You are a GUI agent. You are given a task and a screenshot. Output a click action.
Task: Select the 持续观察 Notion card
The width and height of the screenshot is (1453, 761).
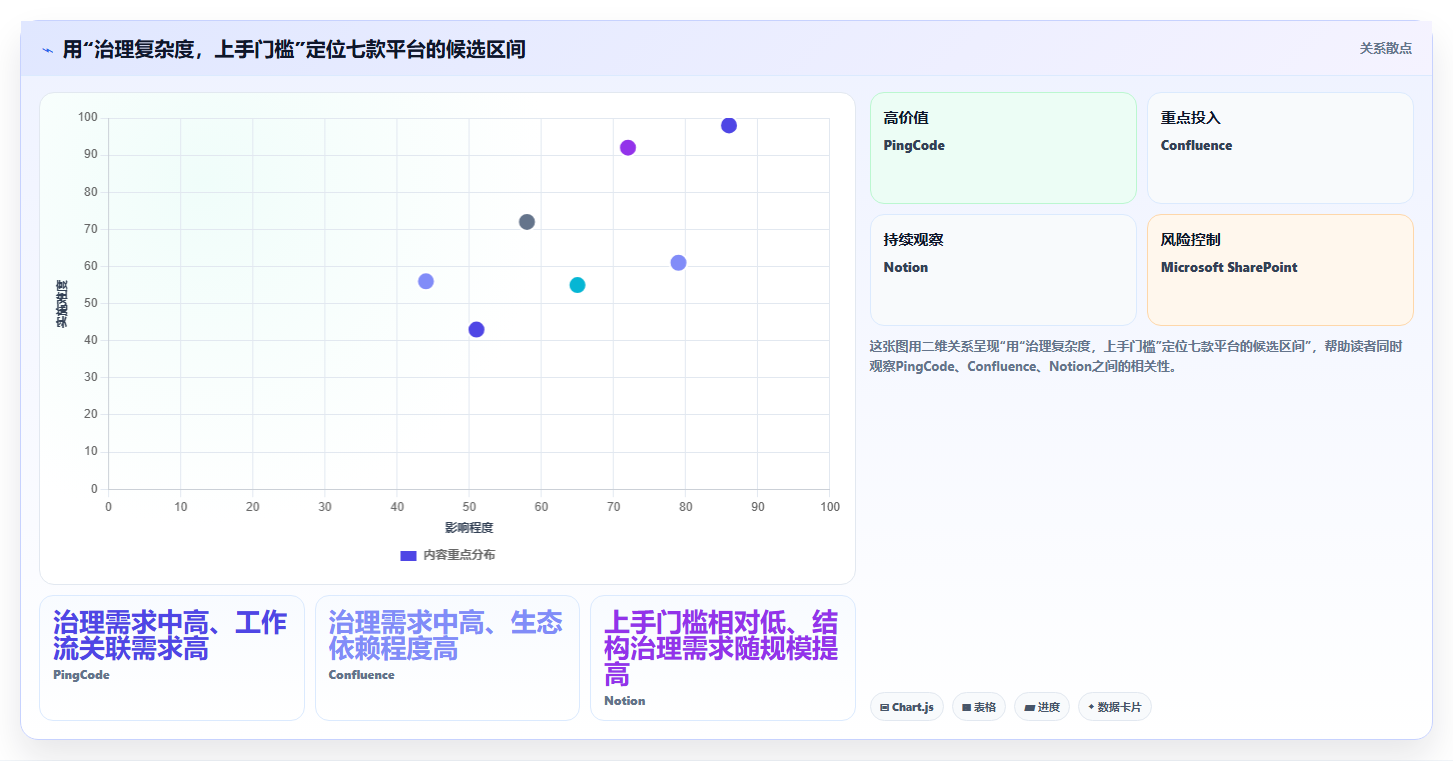[x=1003, y=270]
